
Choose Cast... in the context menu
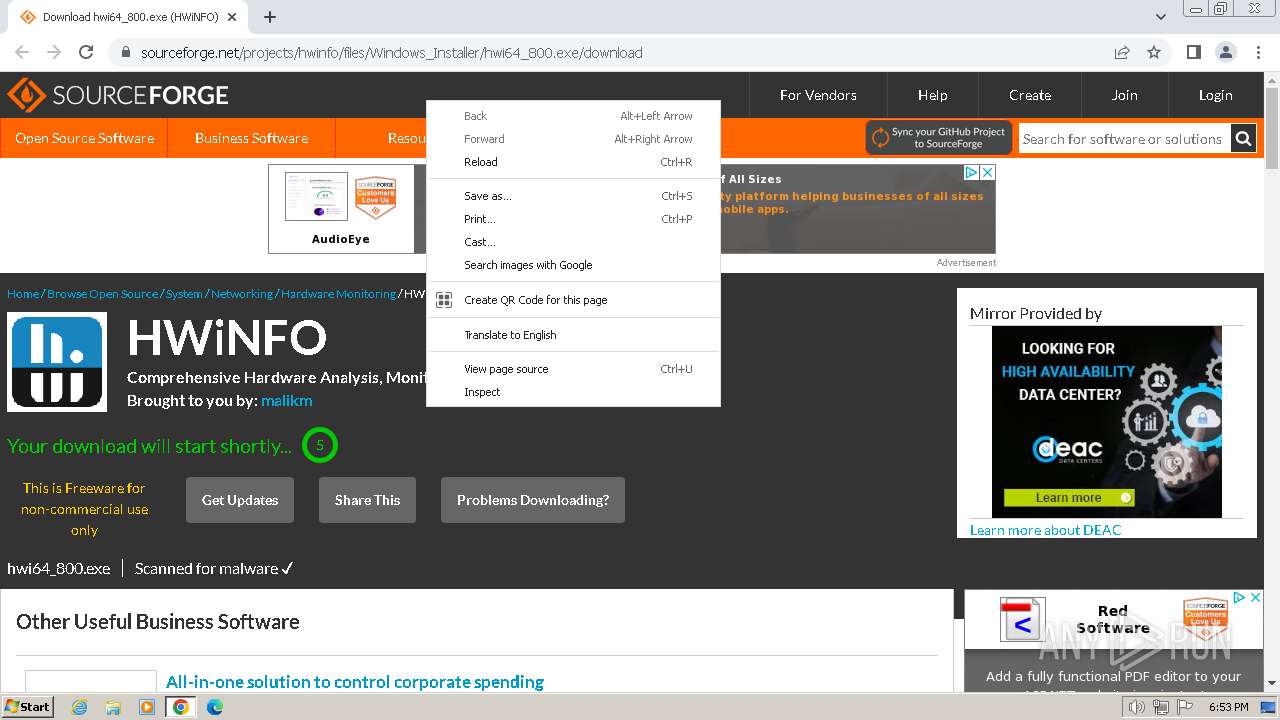click(574, 242)
